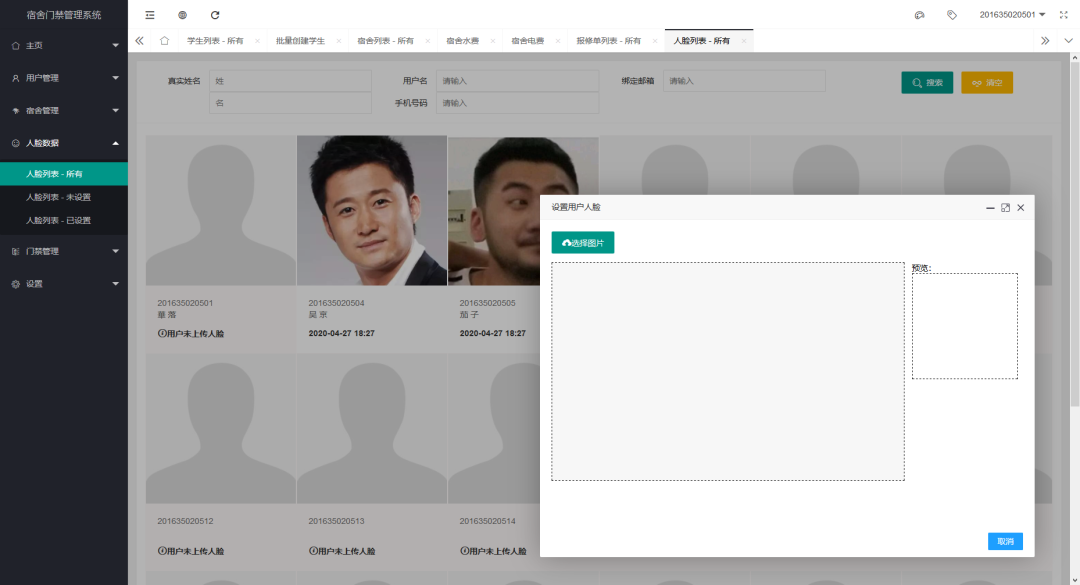This screenshot has height=585, width=1080.
Task: Switch to the 批量创建学生 tab
Action: click(300, 41)
